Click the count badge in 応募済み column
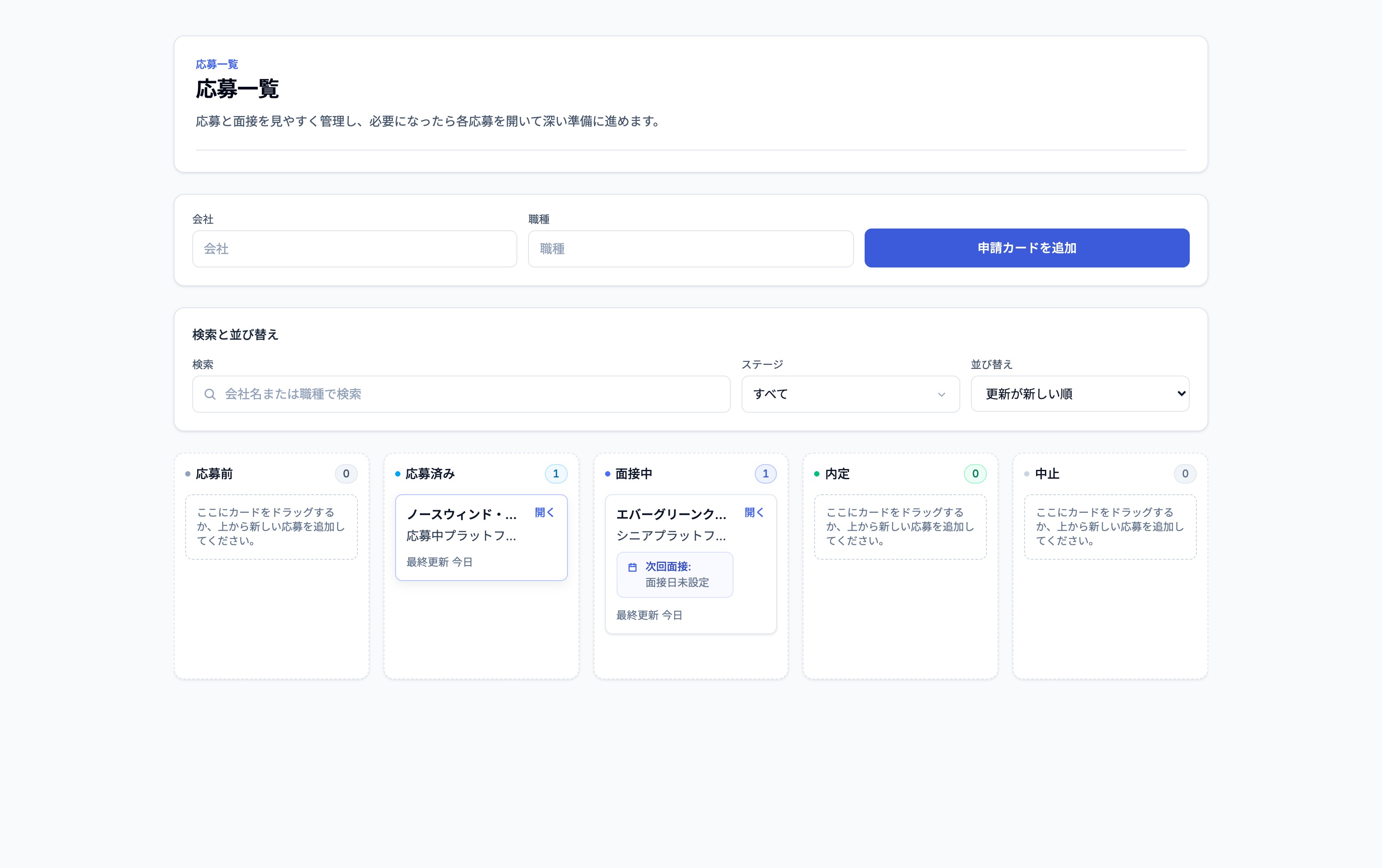 (x=555, y=474)
